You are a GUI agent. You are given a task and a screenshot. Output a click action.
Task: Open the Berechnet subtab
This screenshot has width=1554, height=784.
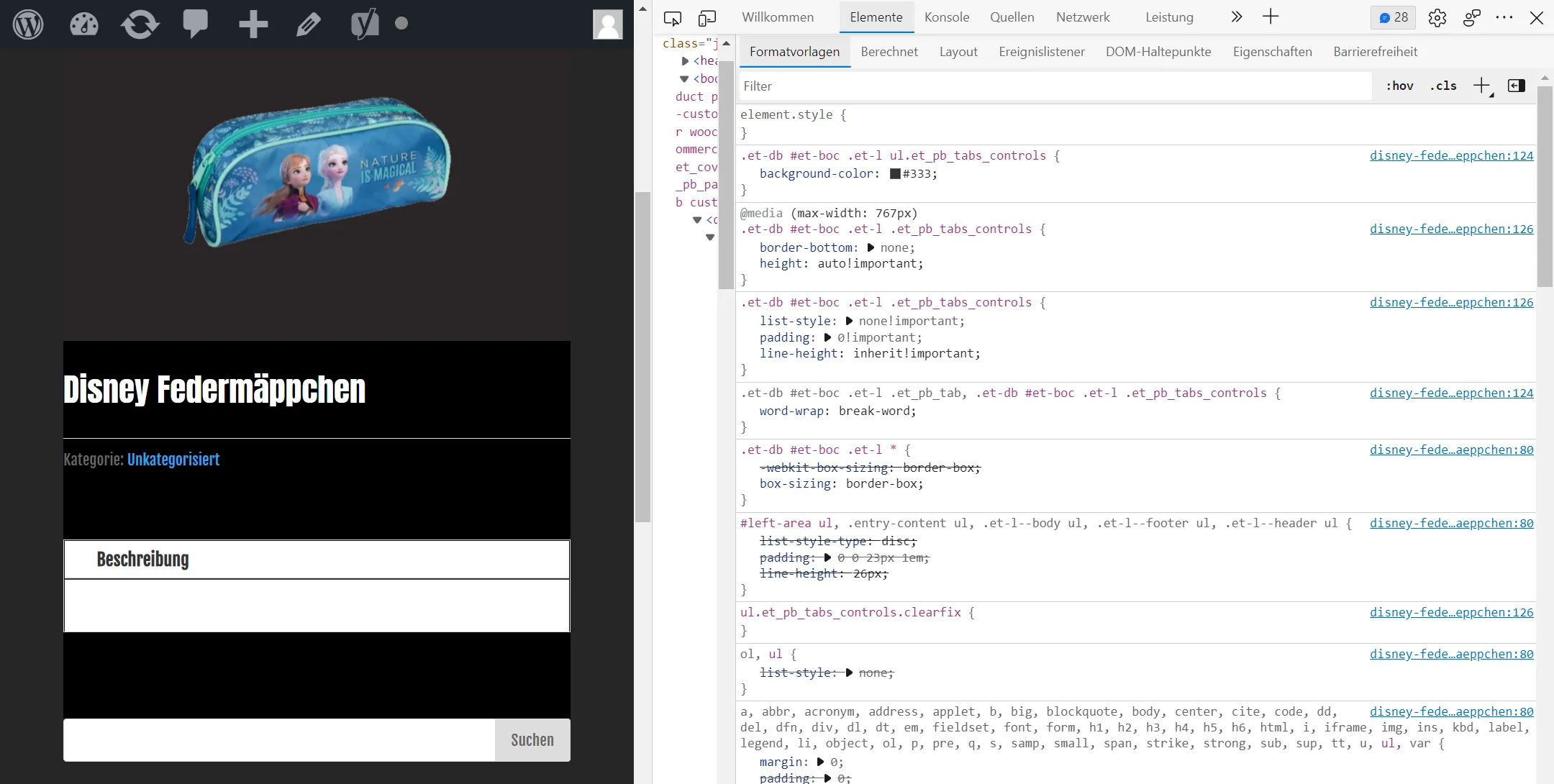[889, 52]
